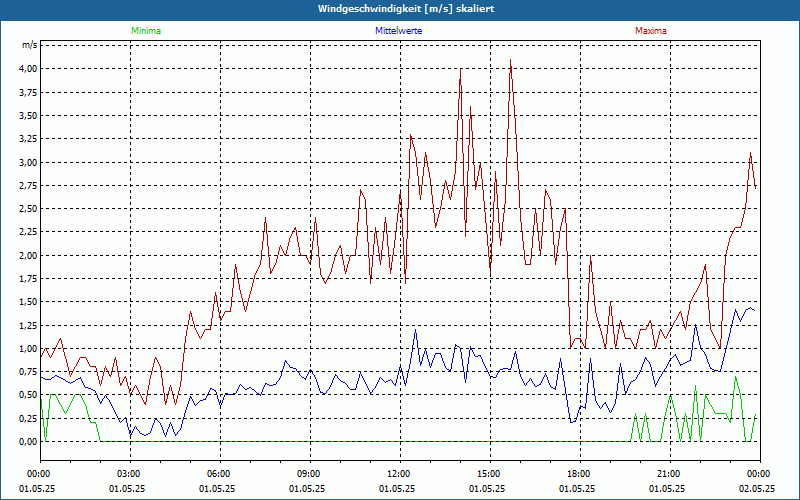Click the 4,00 y-axis value

28,69
